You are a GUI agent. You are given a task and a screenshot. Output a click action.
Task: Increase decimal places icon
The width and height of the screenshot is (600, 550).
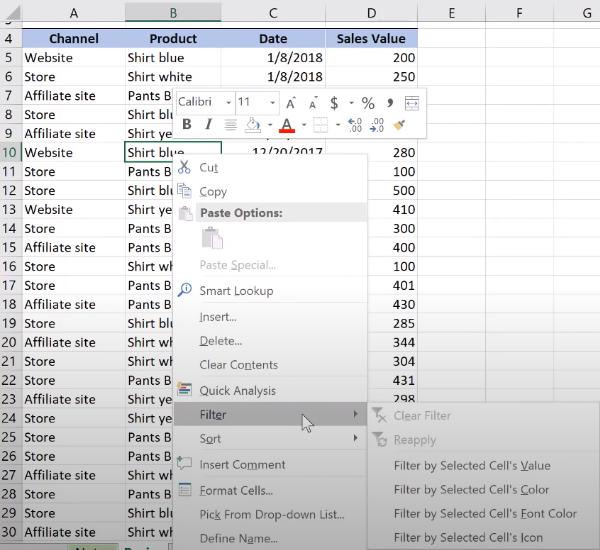coord(355,125)
